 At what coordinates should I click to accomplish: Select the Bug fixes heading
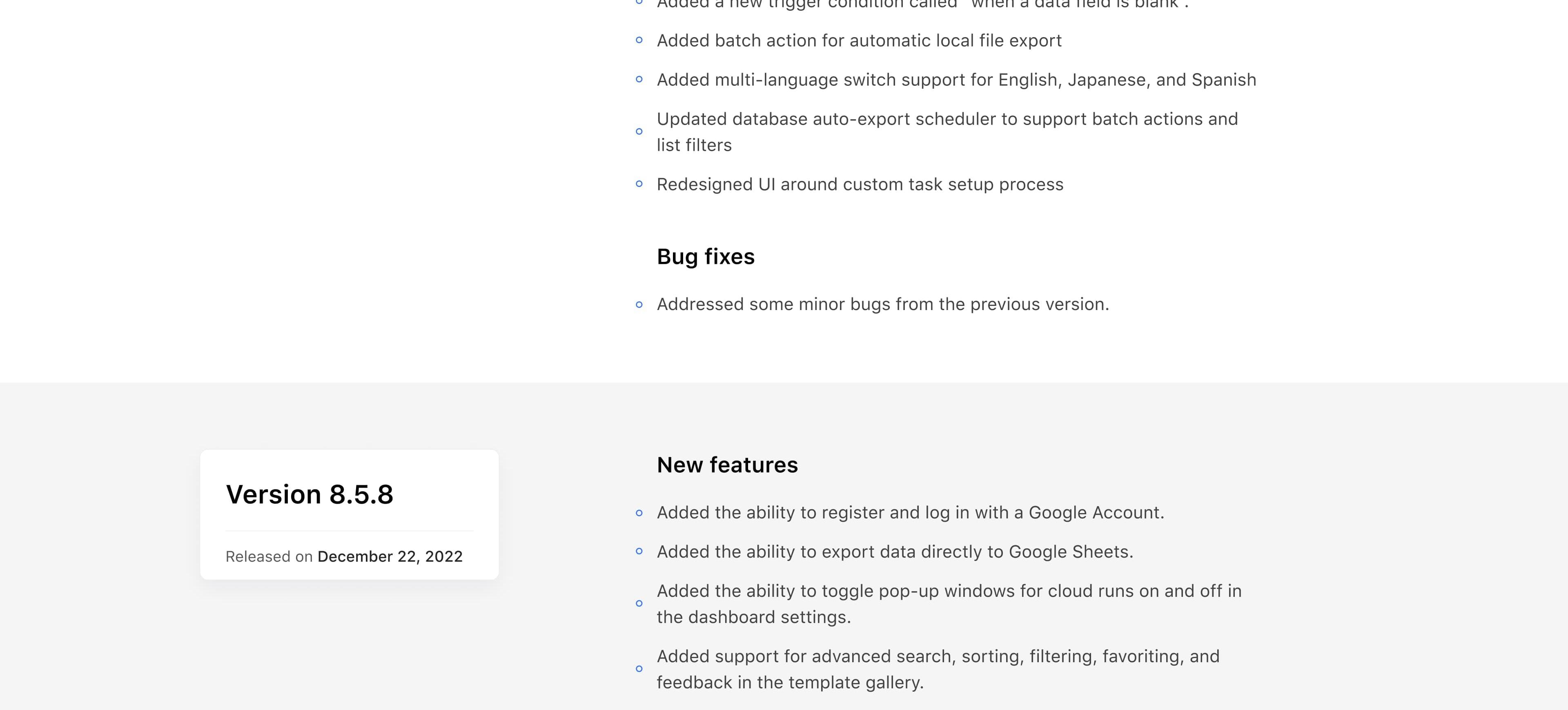(x=706, y=257)
